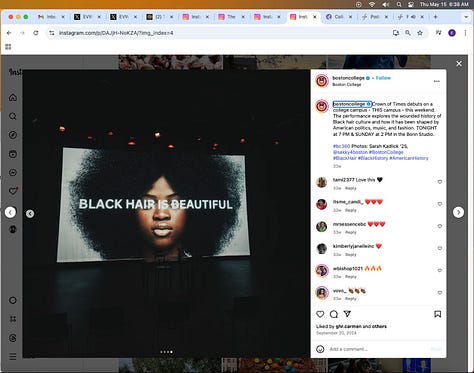474x373 pixels.
Task: Open the 'others' likes list
Action: tap(378, 326)
